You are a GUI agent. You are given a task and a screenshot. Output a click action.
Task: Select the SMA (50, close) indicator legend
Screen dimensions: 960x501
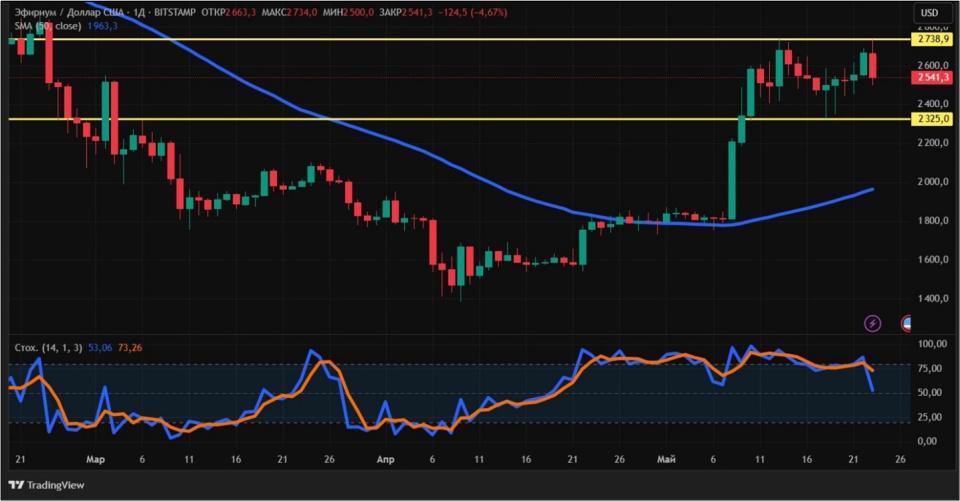click(48, 26)
